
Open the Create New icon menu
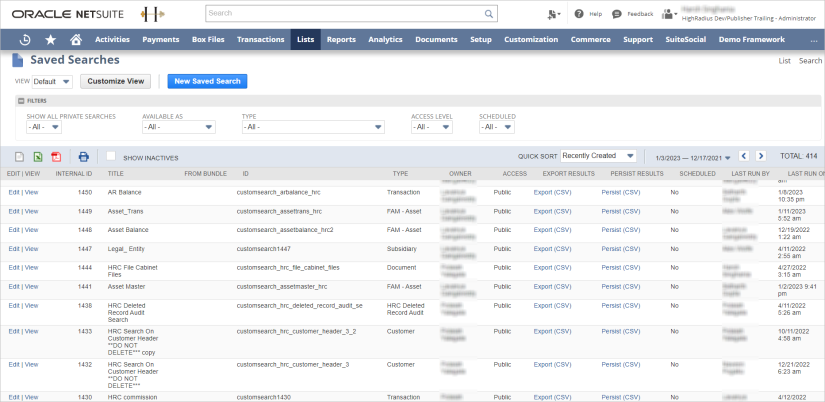tap(554, 14)
